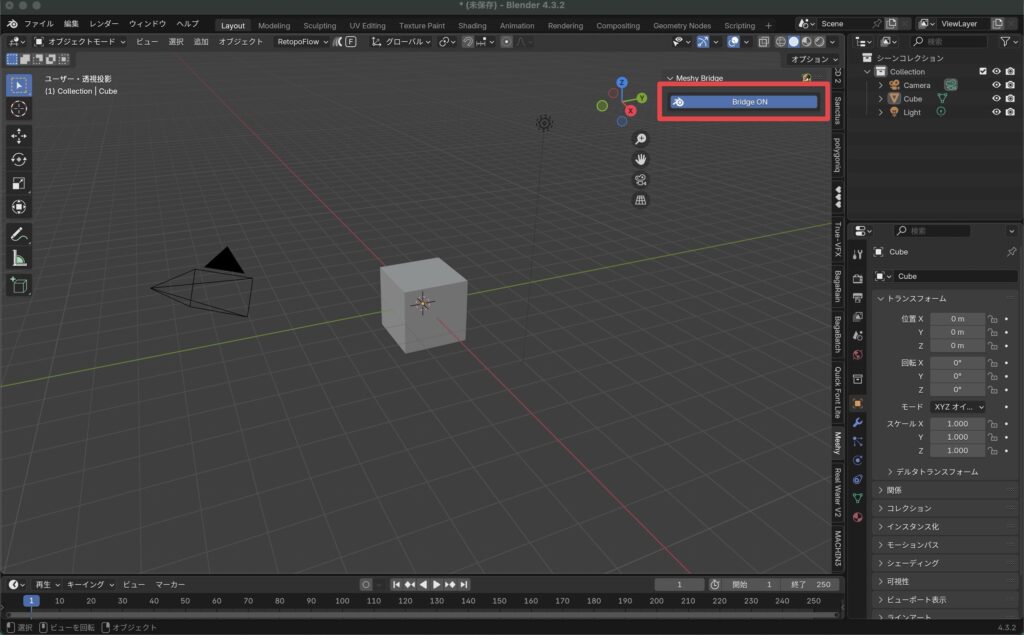Viewport: 1024px width, 635px height.
Task: Open the レンダー menu
Action: (104, 24)
